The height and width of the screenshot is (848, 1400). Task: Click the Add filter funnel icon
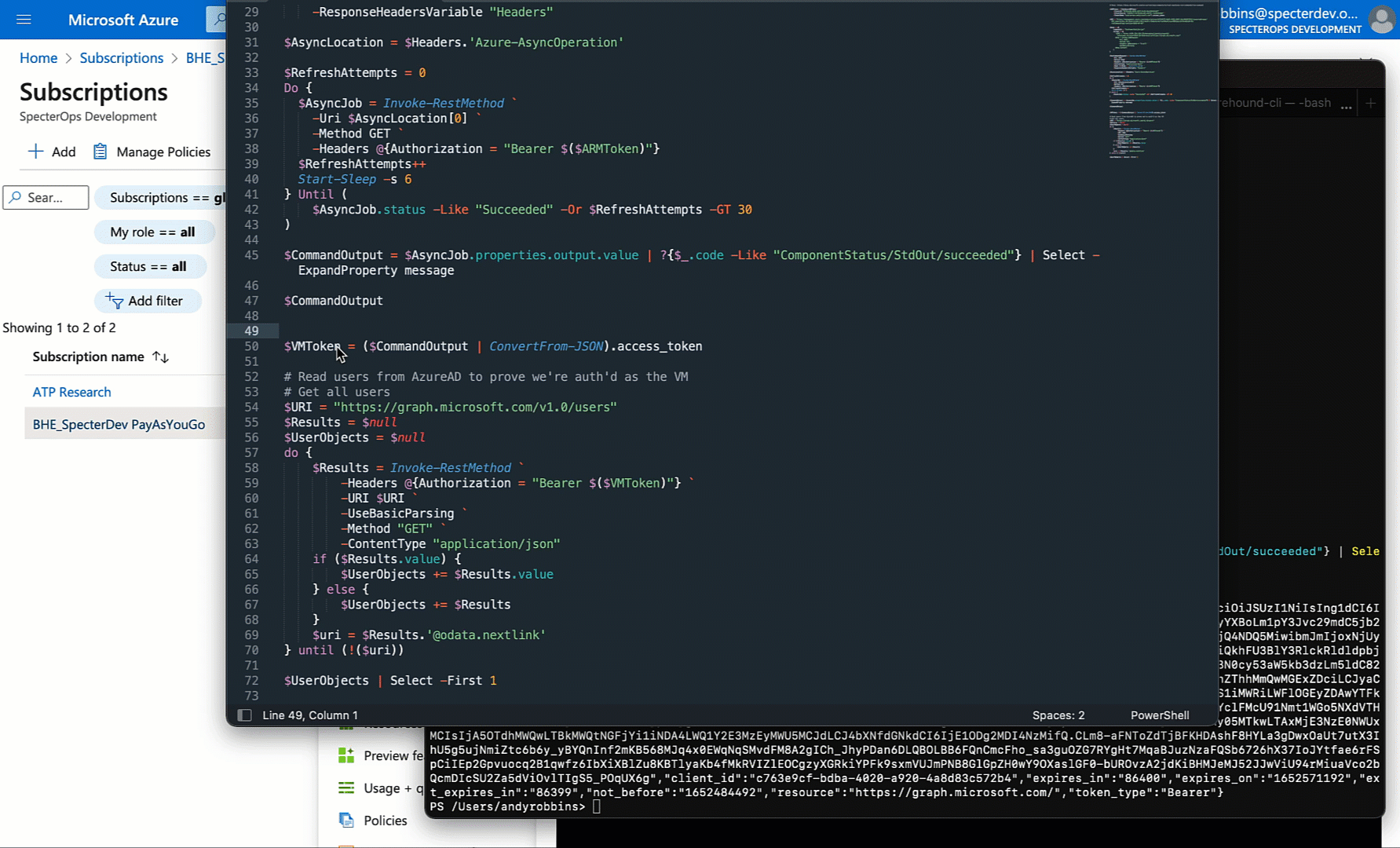pos(115,301)
